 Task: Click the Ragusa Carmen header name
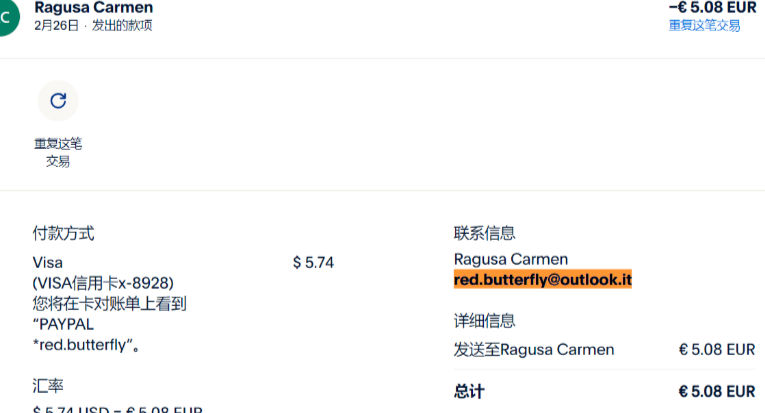[x=94, y=7]
